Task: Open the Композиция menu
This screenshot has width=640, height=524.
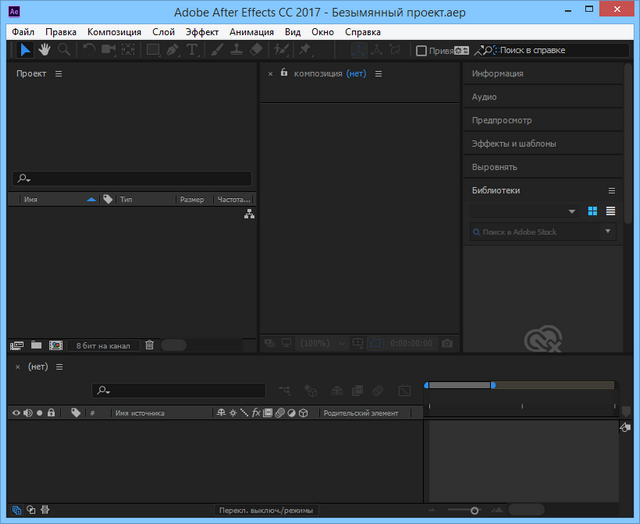Action: (114, 32)
